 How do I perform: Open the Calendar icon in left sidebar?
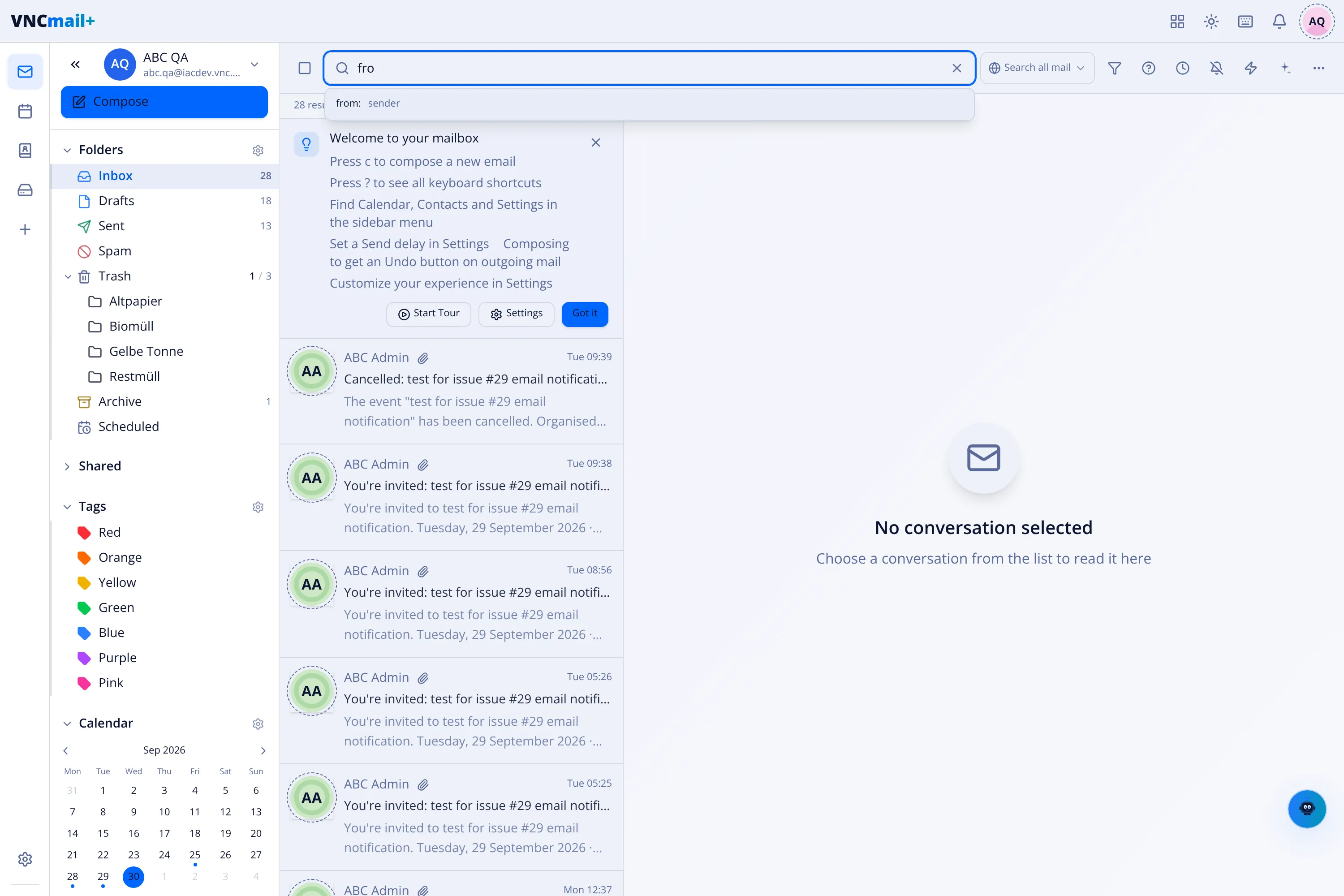[25, 111]
